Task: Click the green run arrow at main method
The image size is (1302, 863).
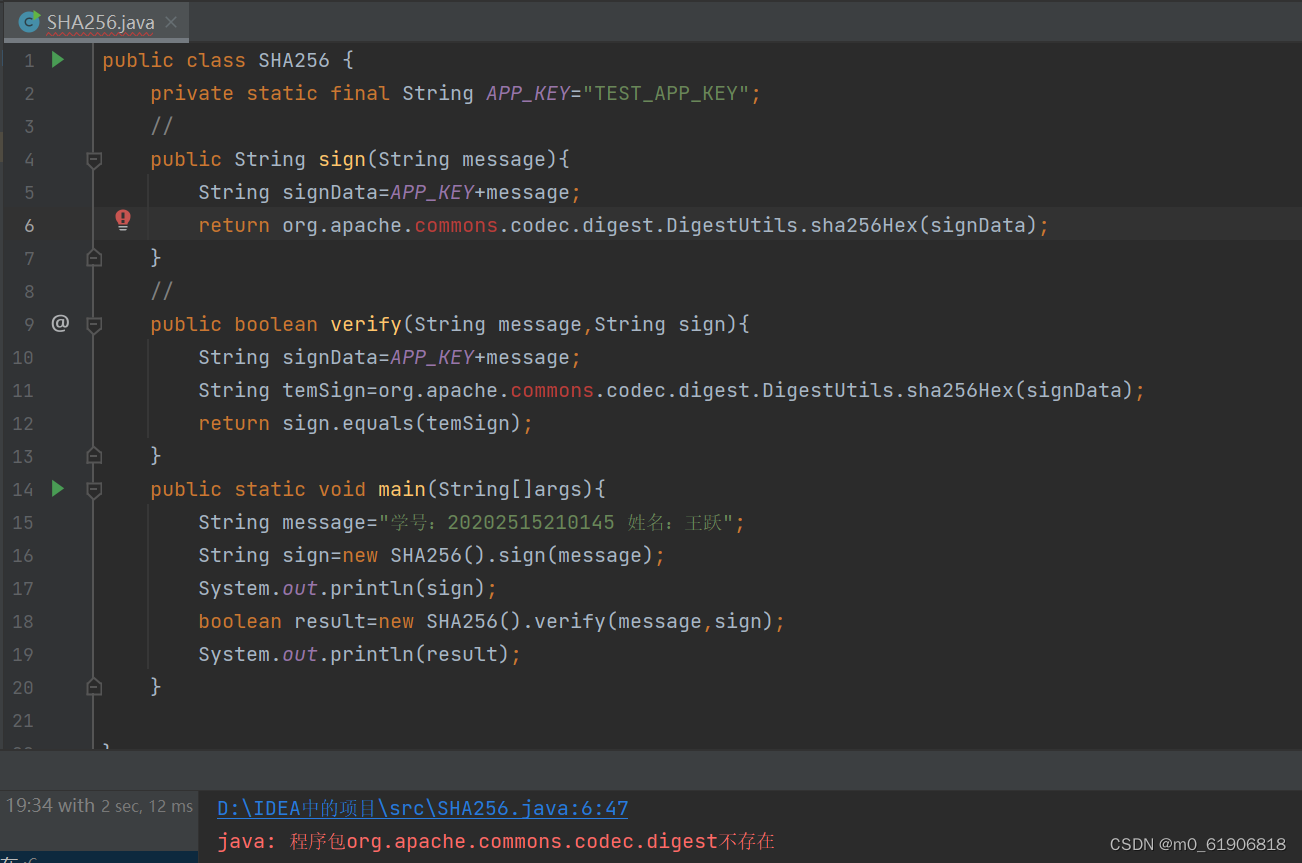Action: (x=57, y=489)
